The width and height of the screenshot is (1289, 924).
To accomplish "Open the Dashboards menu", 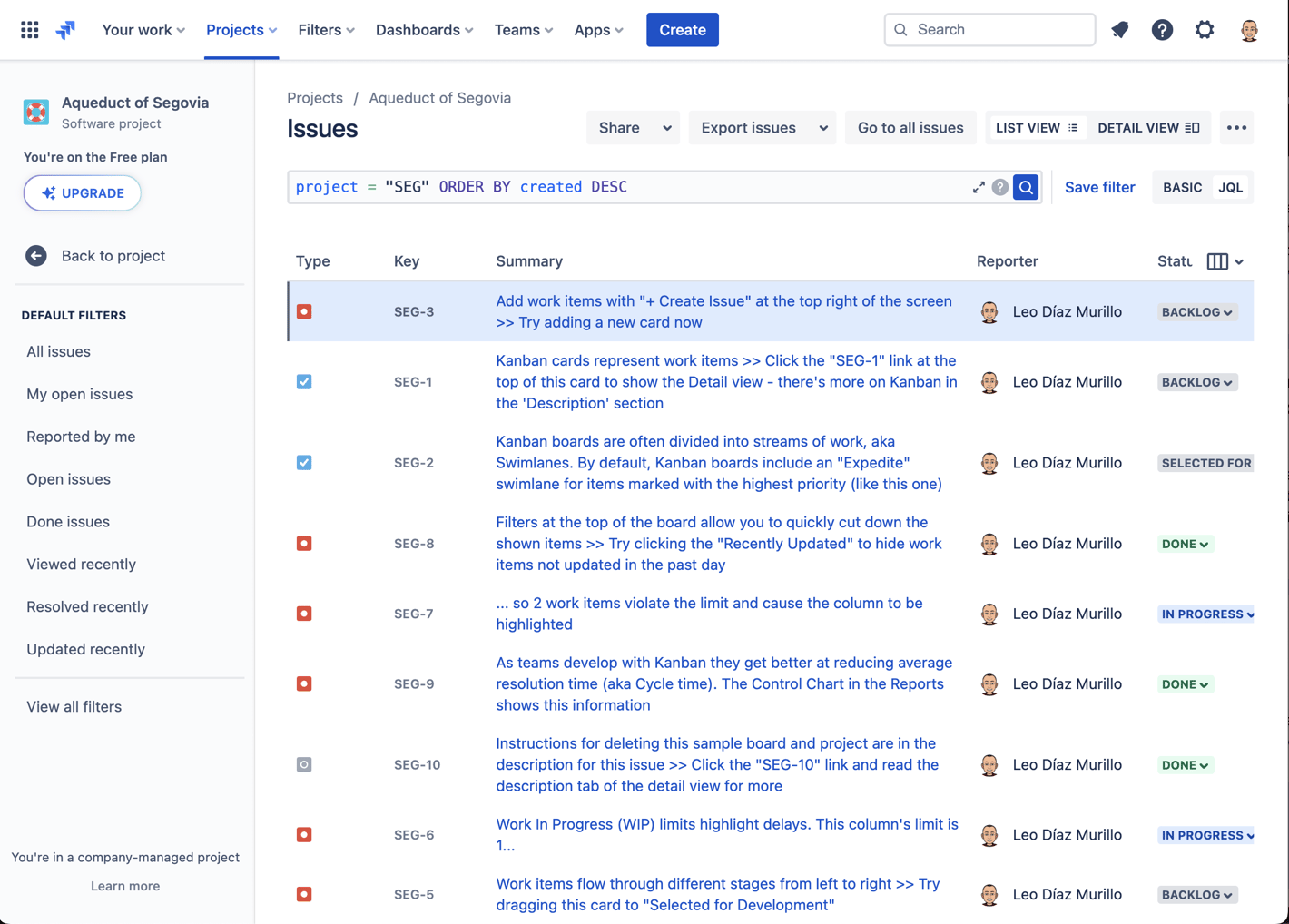I will (x=424, y=29).
